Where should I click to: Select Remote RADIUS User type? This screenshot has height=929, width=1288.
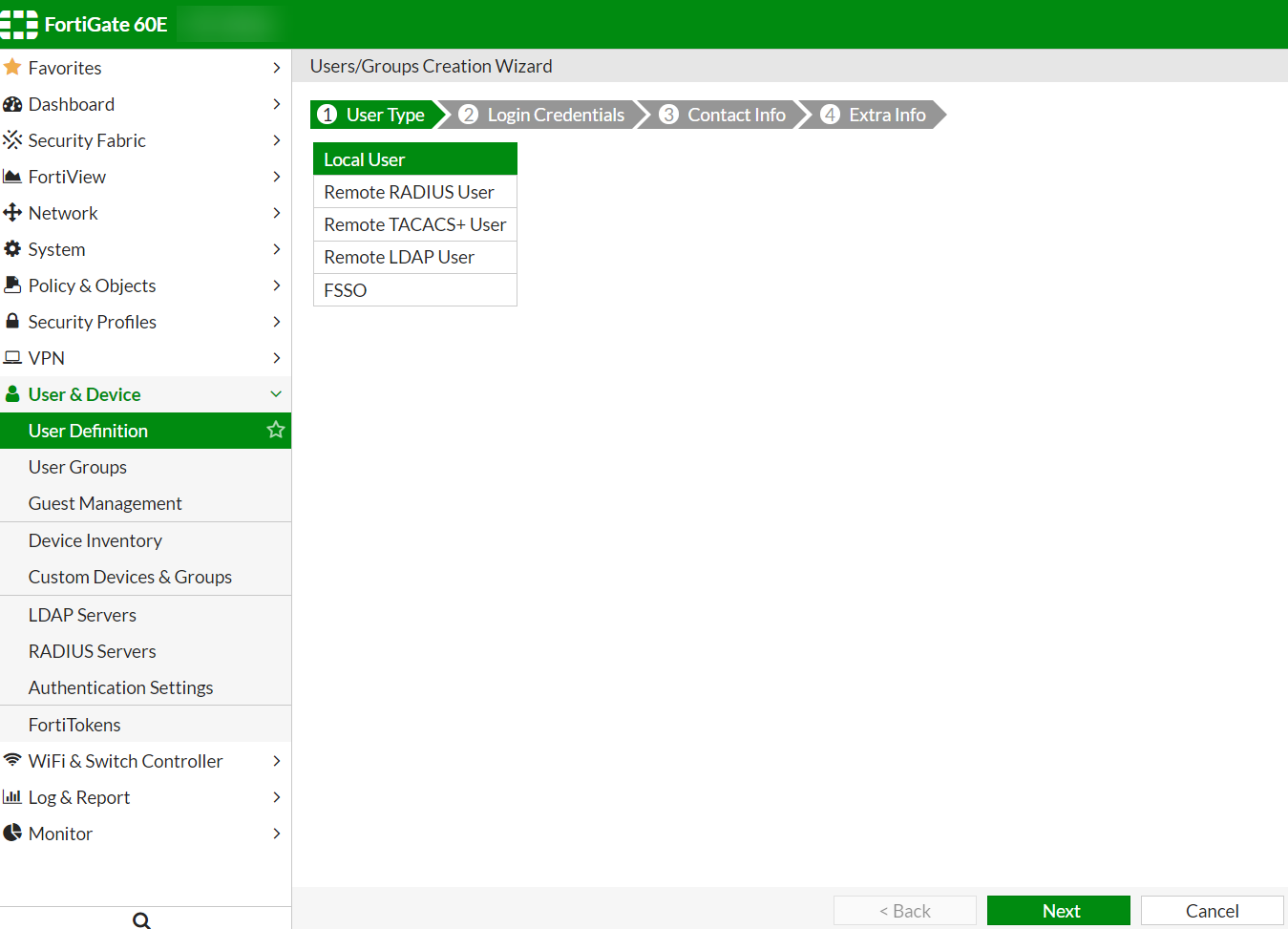(415, 192)
